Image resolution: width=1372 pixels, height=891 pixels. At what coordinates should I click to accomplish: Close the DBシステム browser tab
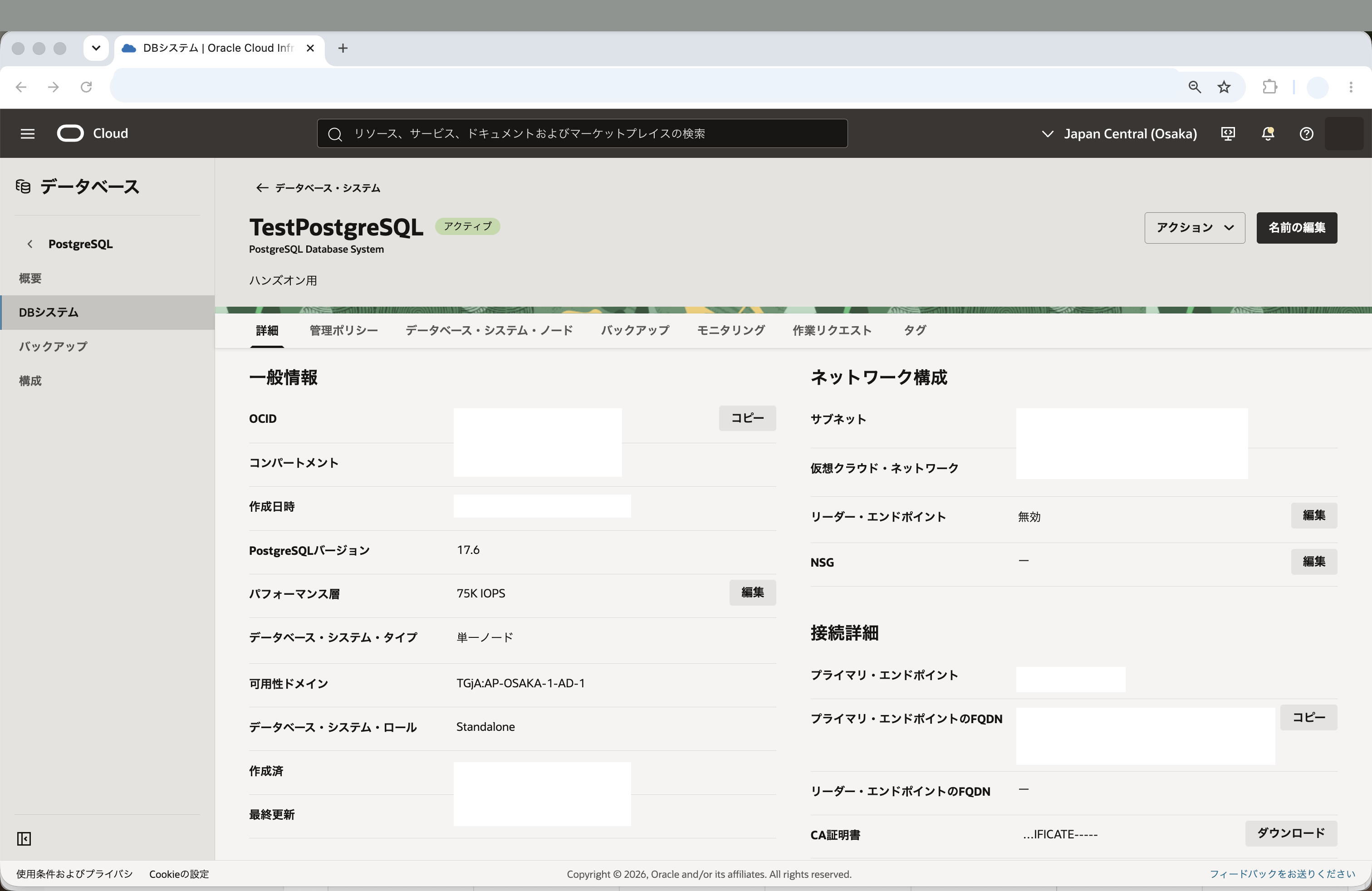point(310,49)
